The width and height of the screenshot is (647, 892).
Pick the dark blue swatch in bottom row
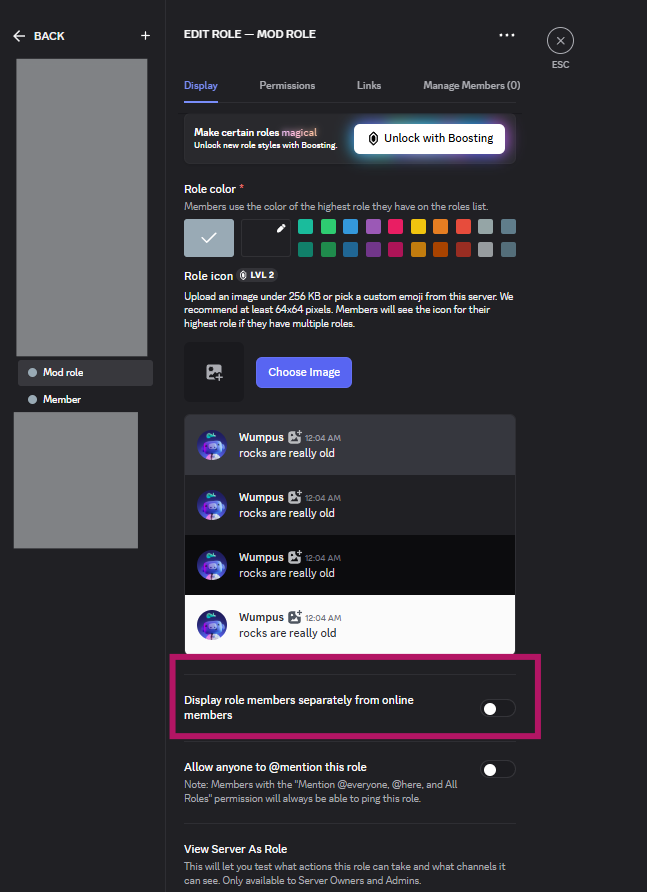coord(351,249)
